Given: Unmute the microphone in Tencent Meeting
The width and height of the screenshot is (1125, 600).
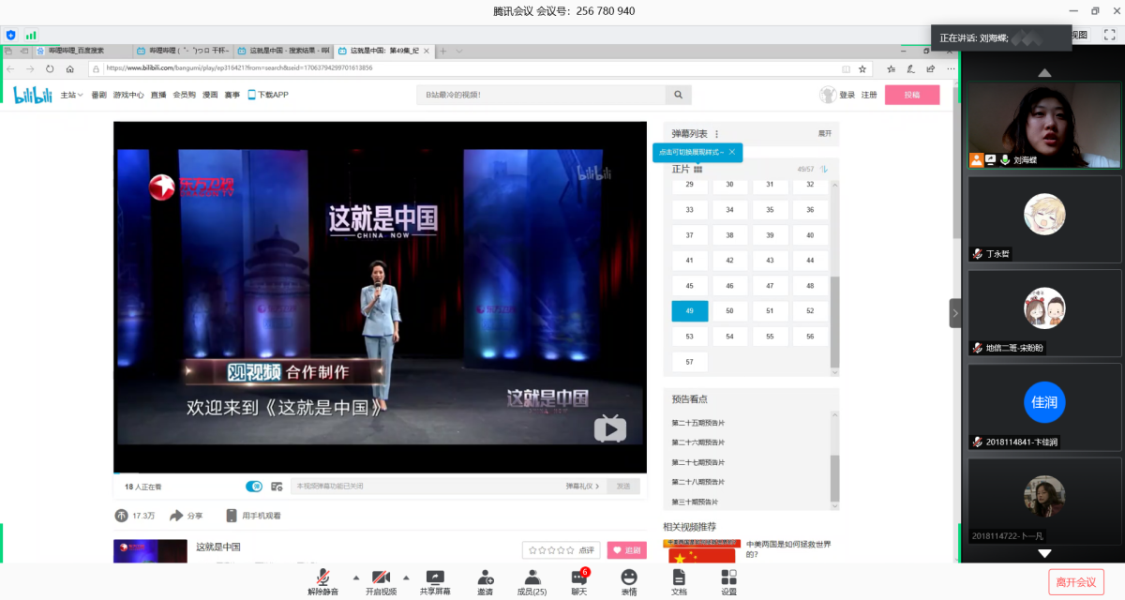Looking at the screenshot, I should pos(323,582).
